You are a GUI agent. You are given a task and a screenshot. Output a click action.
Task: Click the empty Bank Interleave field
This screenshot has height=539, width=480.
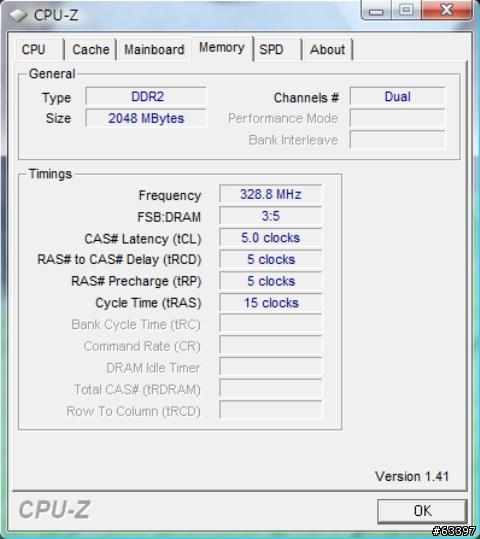click(397, 140)
